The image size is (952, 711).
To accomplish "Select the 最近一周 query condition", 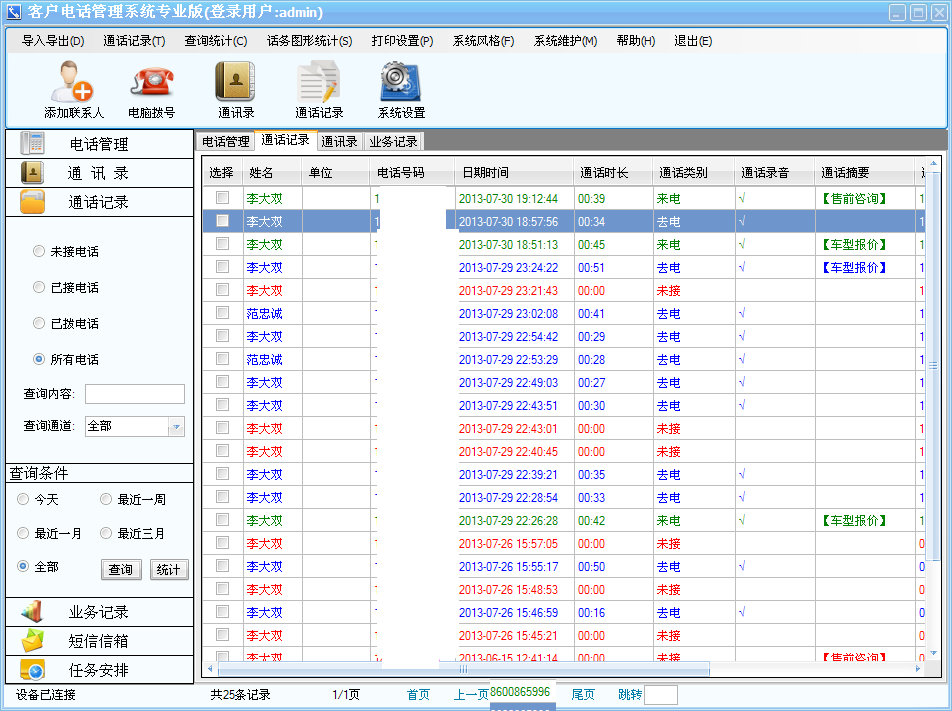I will tap(106, 499).
